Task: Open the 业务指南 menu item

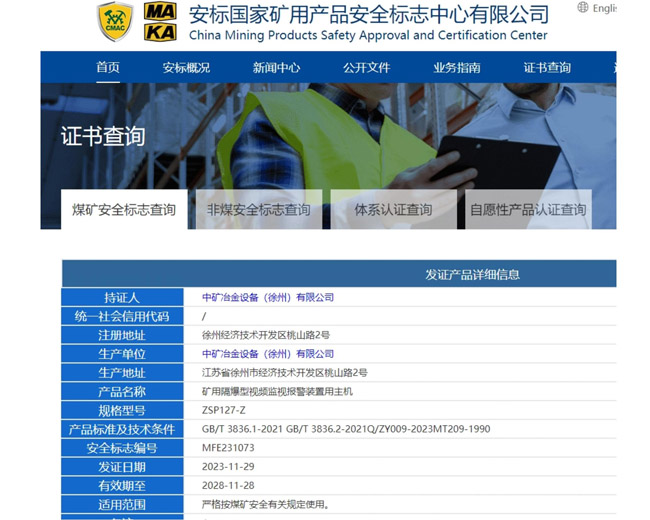Action: 456,68
